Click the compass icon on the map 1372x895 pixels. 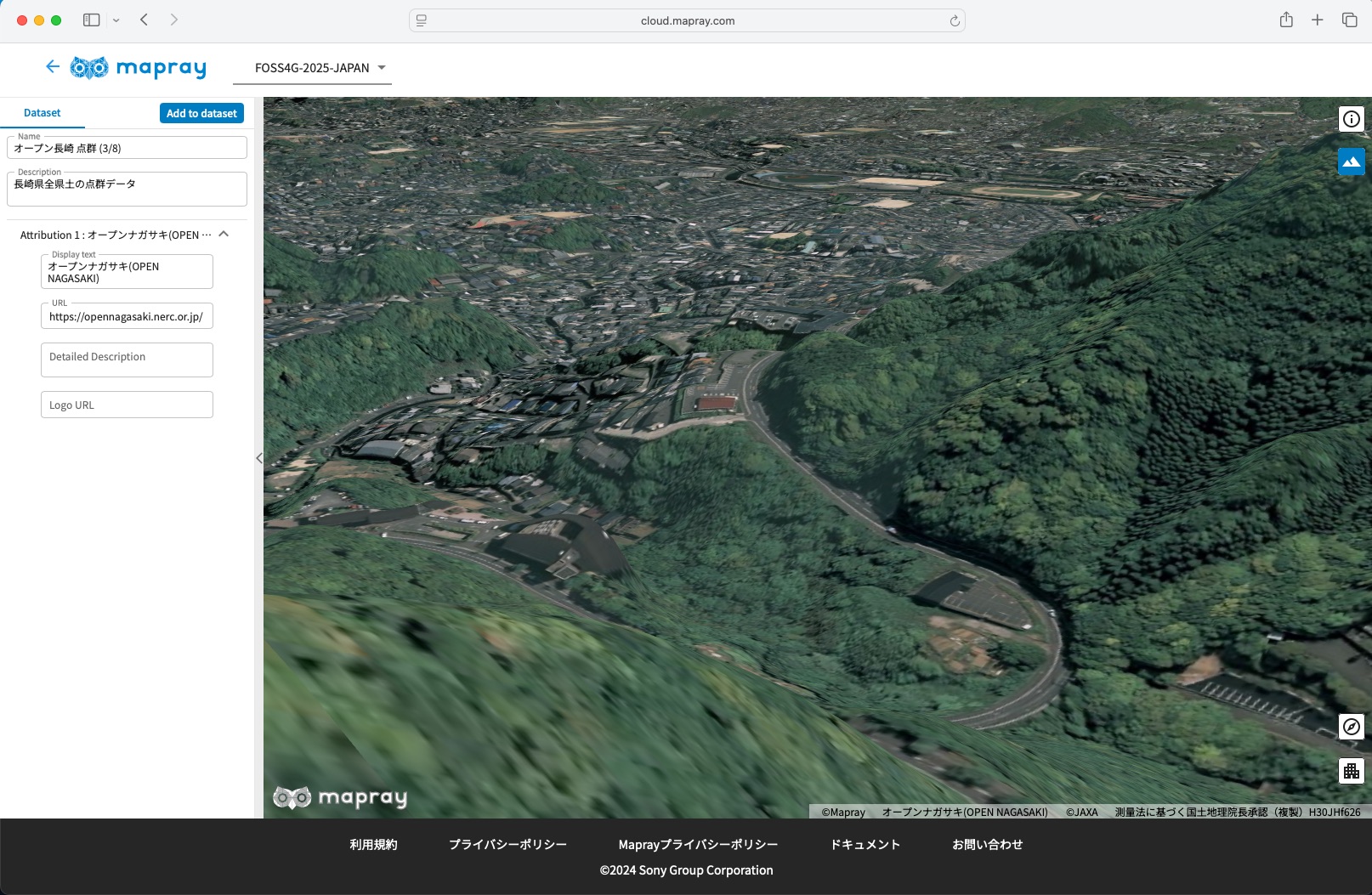[x=1351, y=727]
